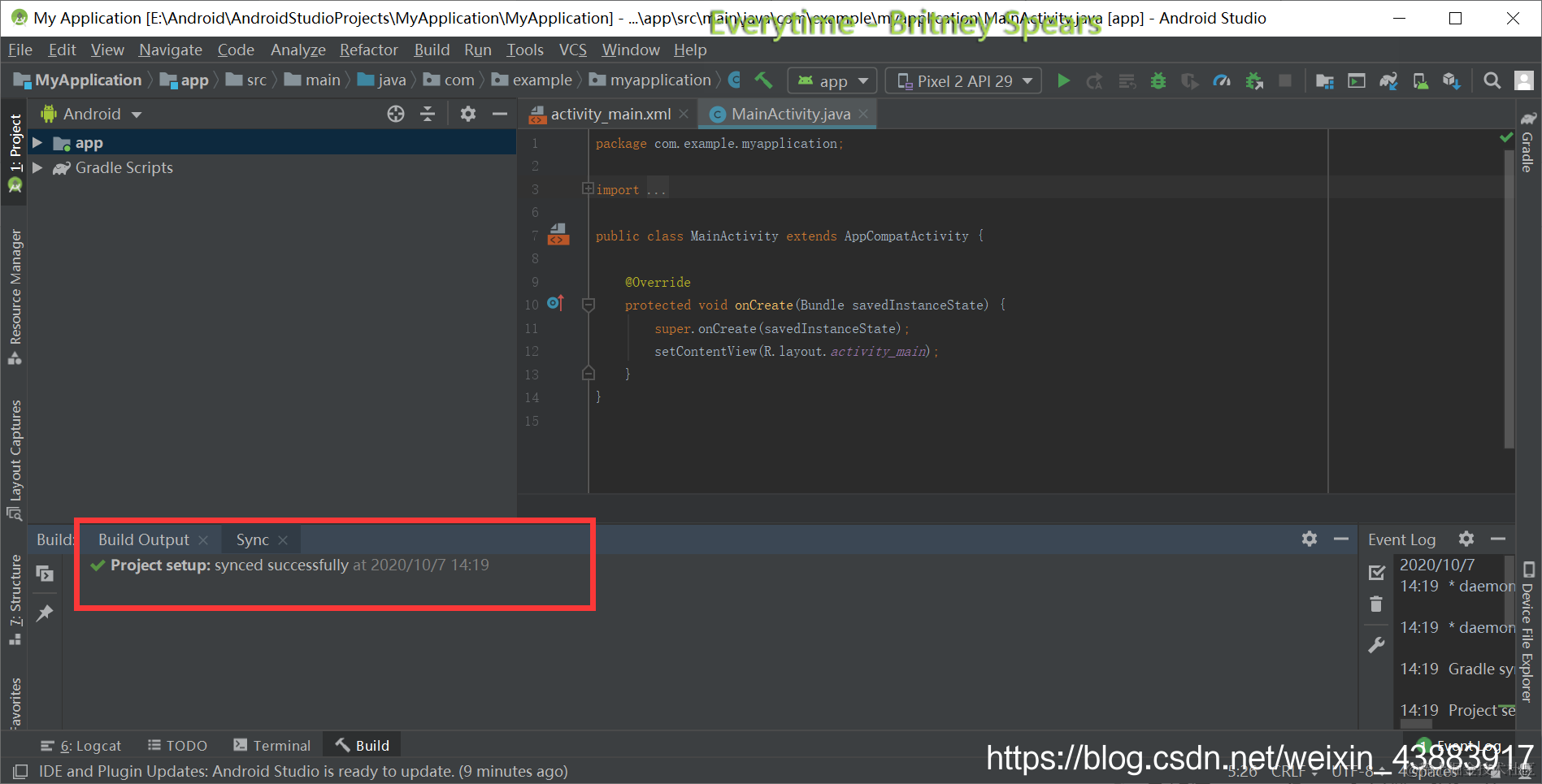Screen dimensions: 1542x784
Task: Open the File menu
Action: (x=20, y=50)
